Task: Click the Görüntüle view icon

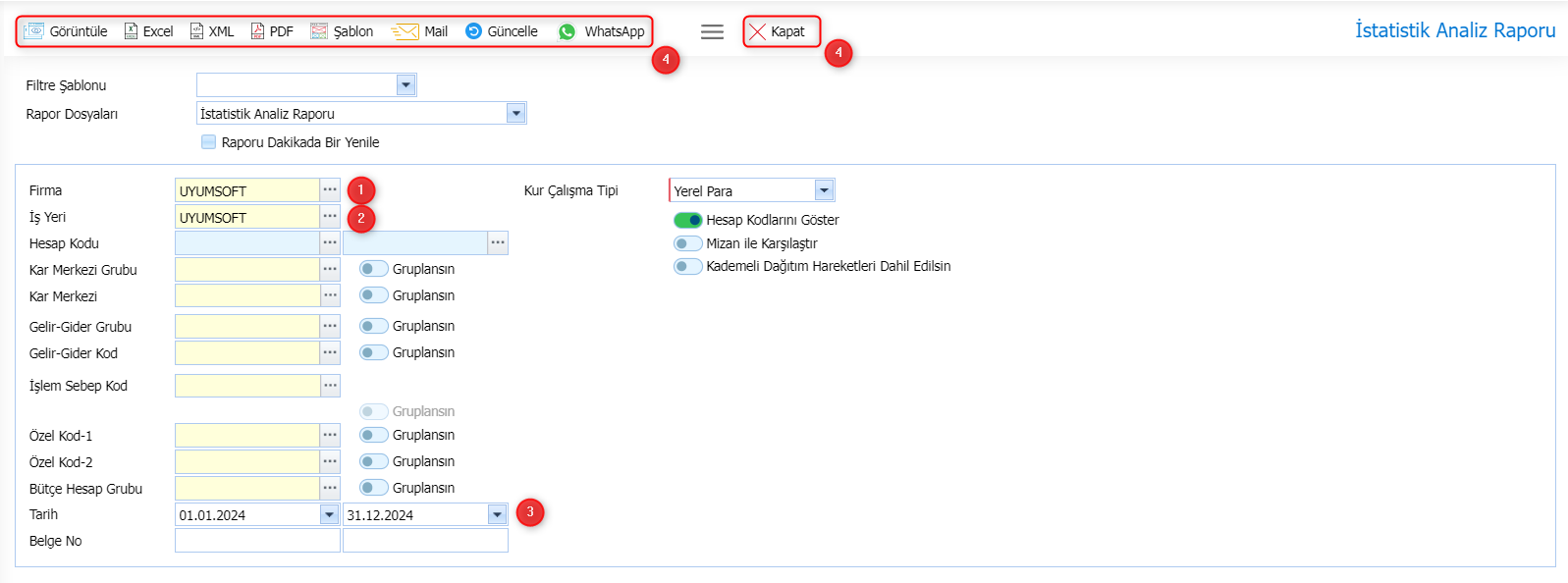Action: click(x=34, y=31)
